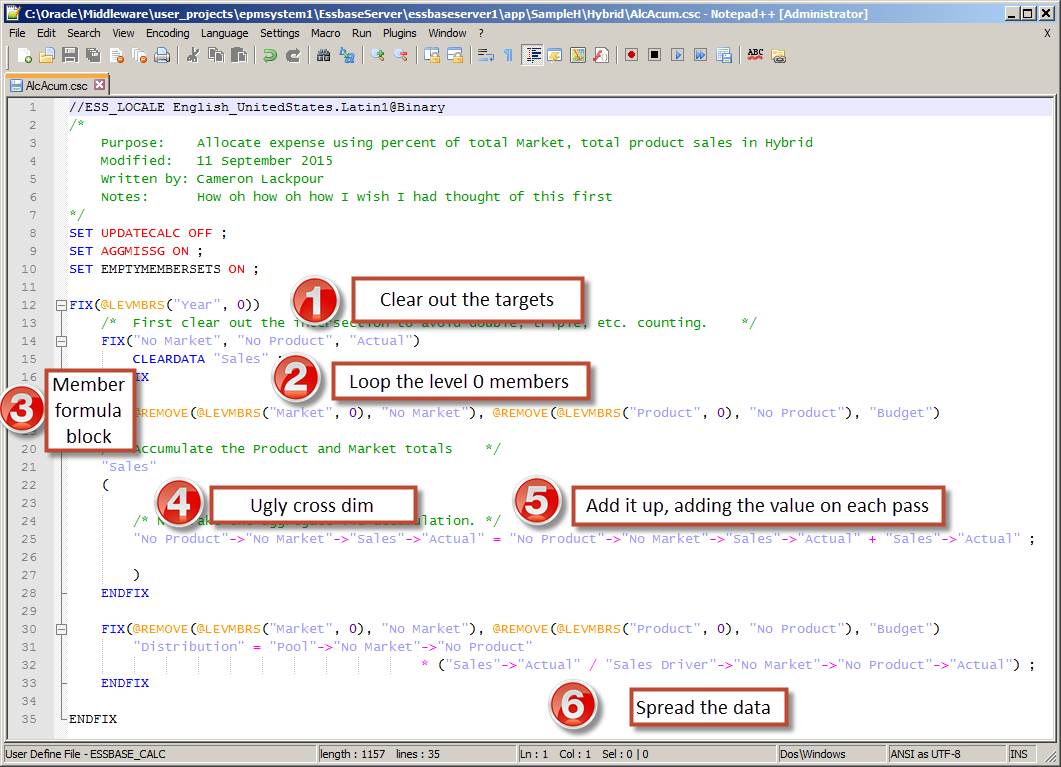The height and width of the screenshot is (767, 1061).
Task: Click the Print icon in toolbar
Action: 162,55
